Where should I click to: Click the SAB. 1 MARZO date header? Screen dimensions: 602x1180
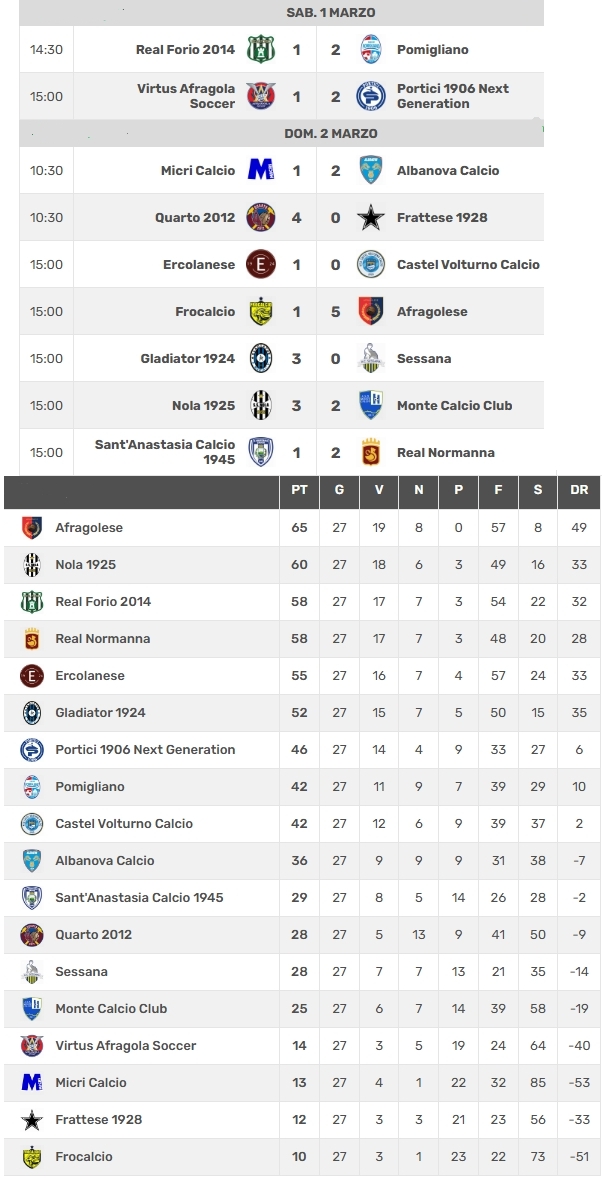coord(330,13)
